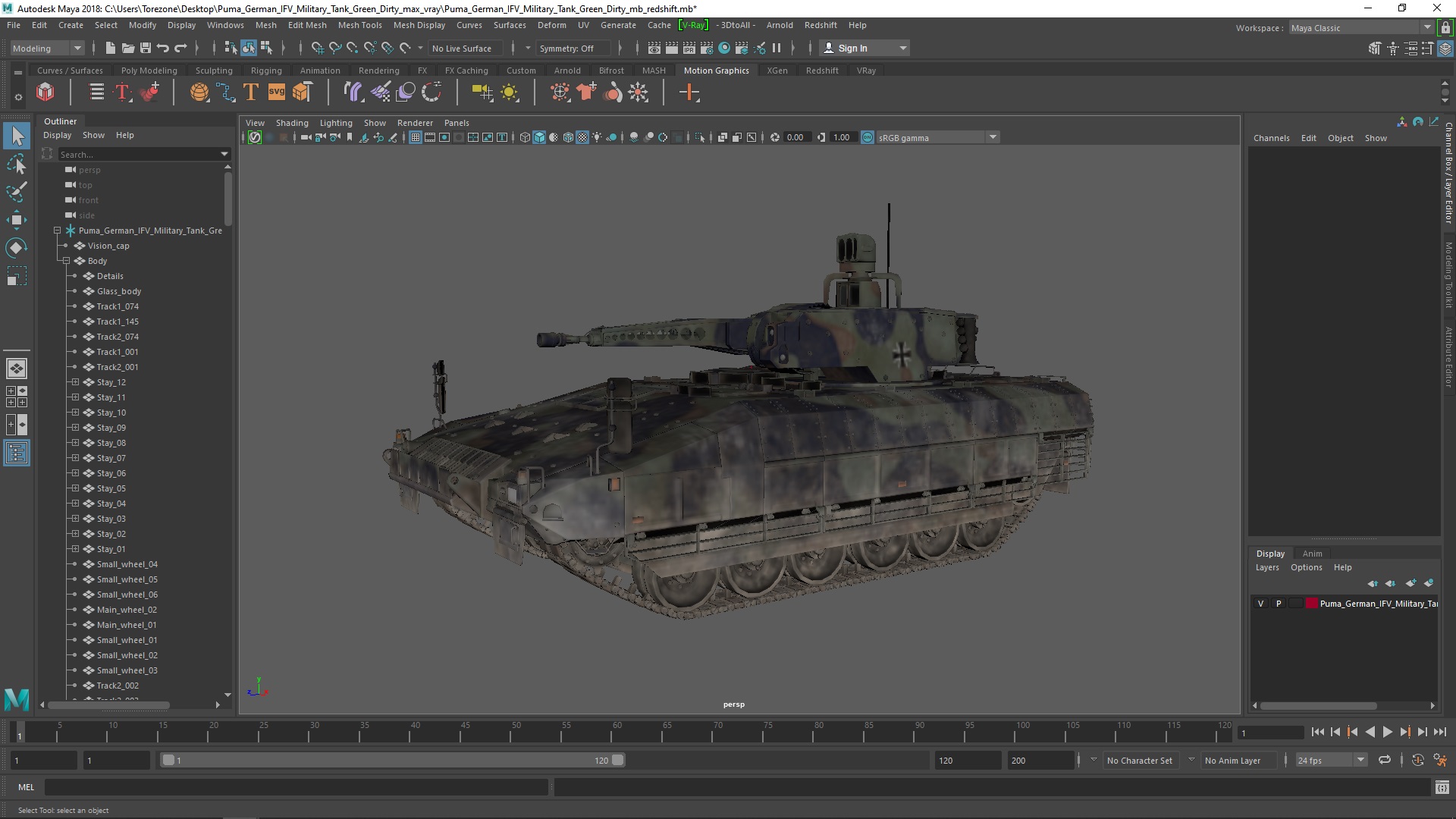Click the Undo arrow icon
Viewport: 1456px width, 819px height.
pyautogui.click(x=163, y=48)
